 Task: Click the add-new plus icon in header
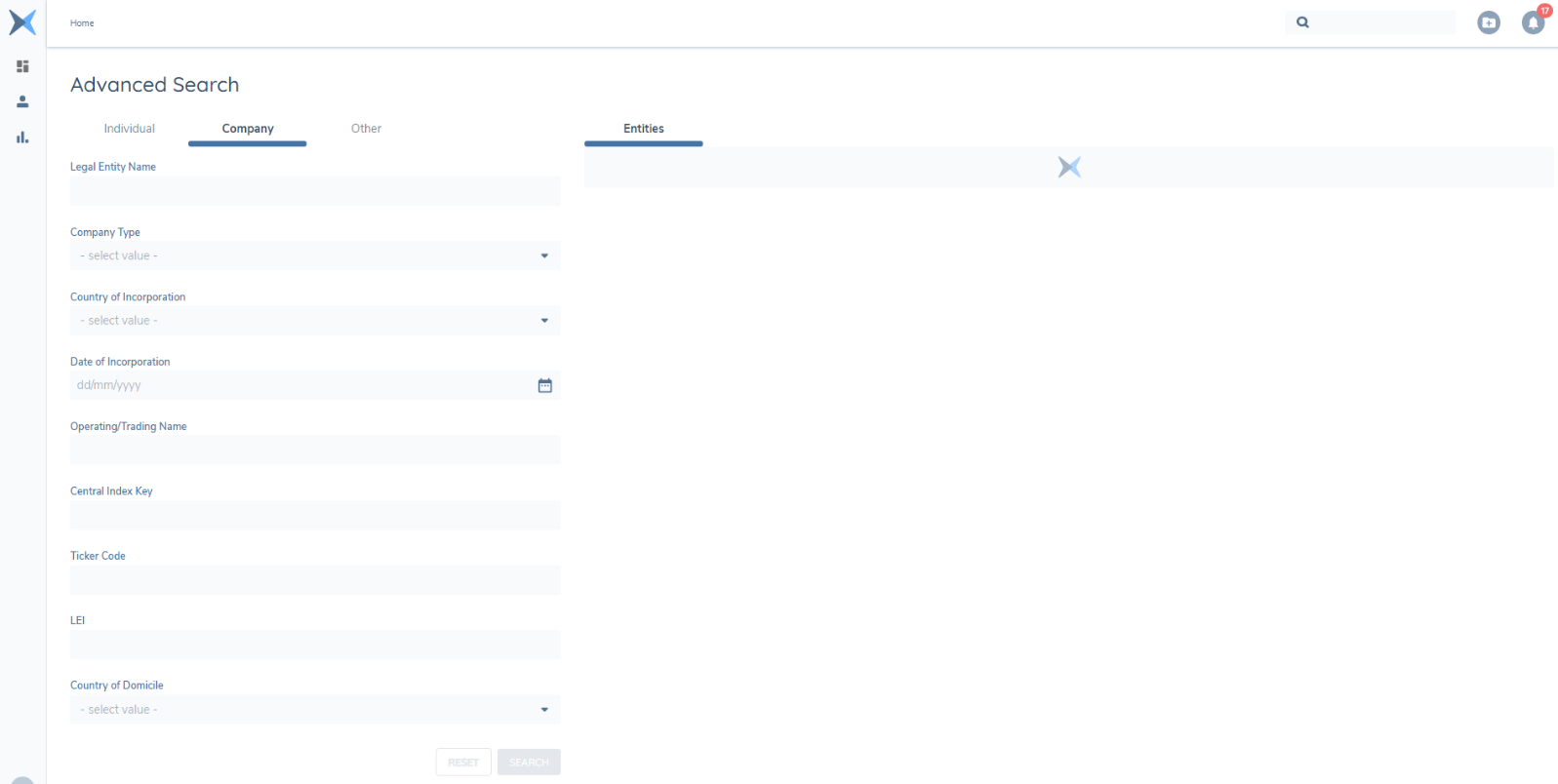point(1488,22)
